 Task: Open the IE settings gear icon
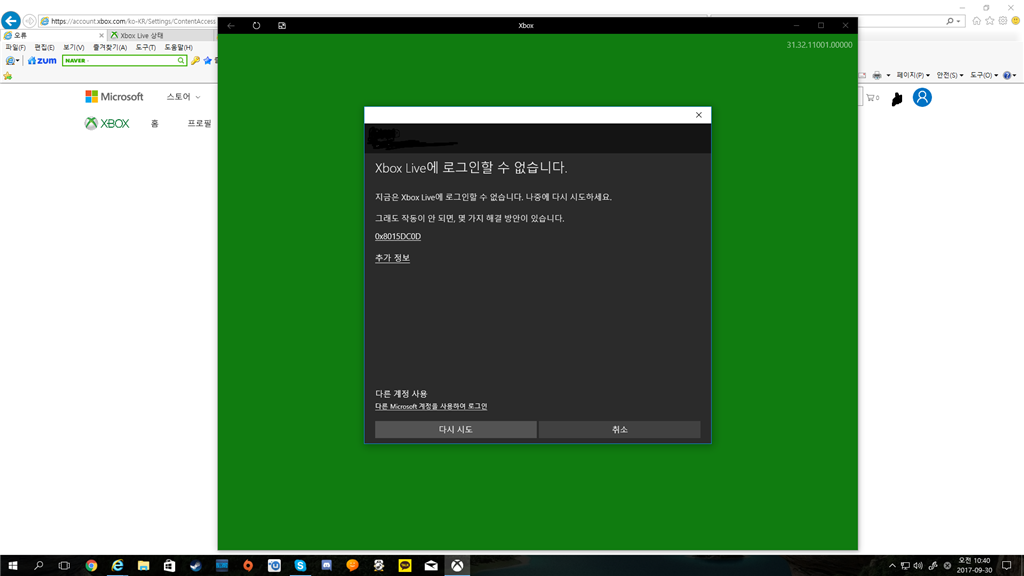[x=1002, y=21]
